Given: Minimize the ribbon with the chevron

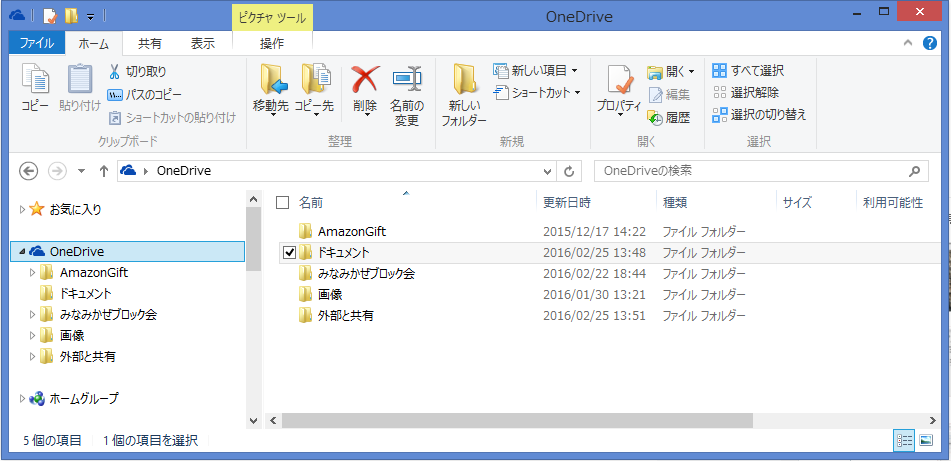Looking at the screenshot, I should (x=908, y=43).
